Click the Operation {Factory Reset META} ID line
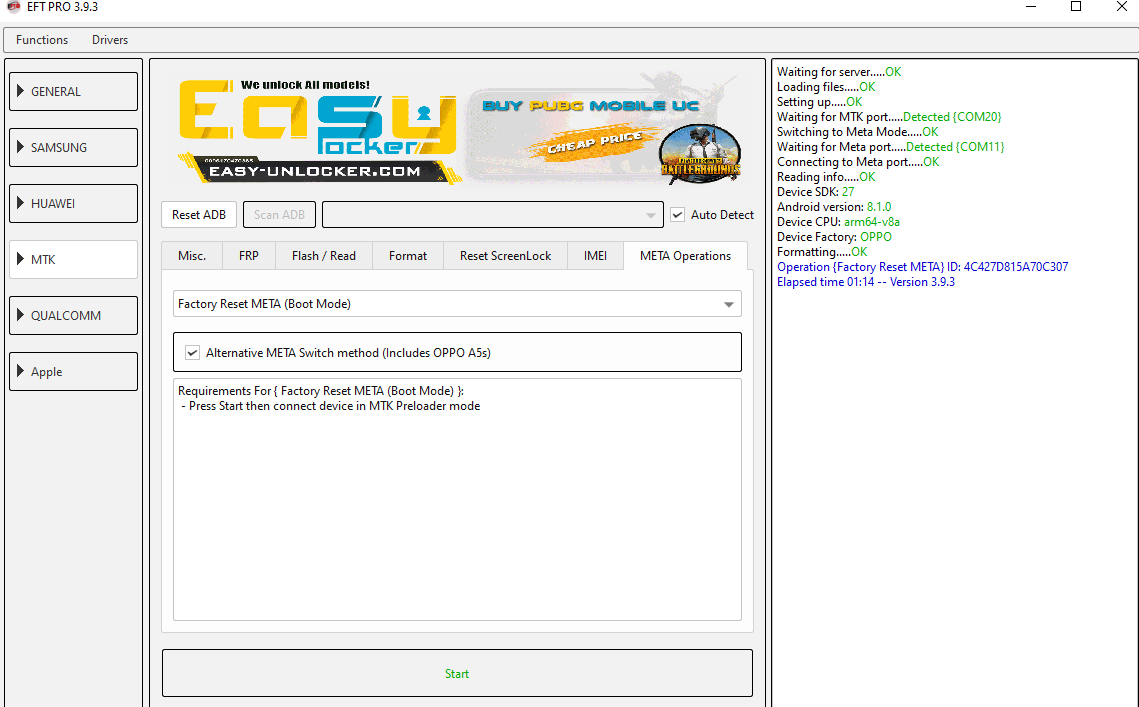This screenshot has width=1139, height=707. coord(923,267)
